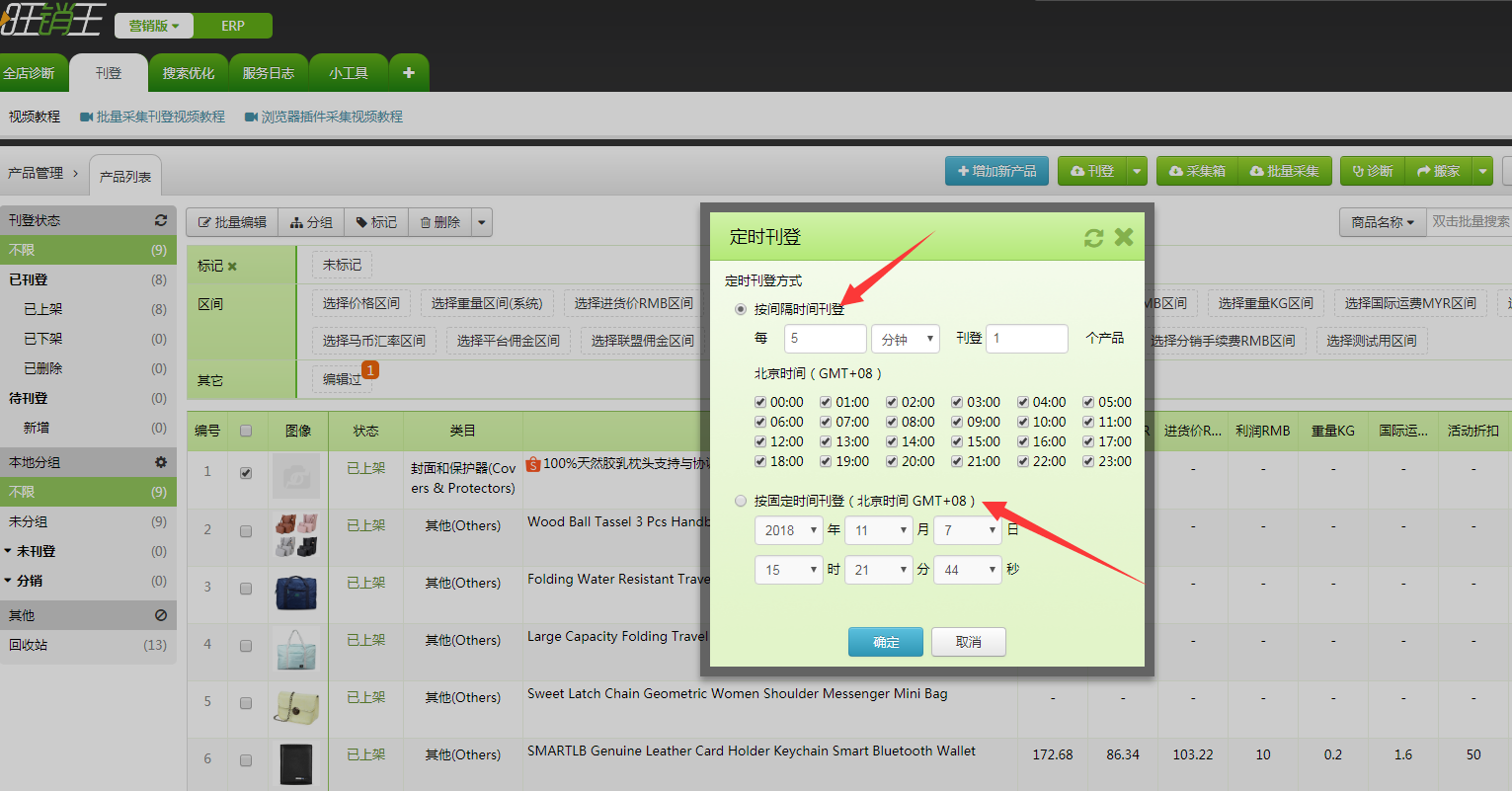Expand the 未刊登 tree group

coord(8,551)
